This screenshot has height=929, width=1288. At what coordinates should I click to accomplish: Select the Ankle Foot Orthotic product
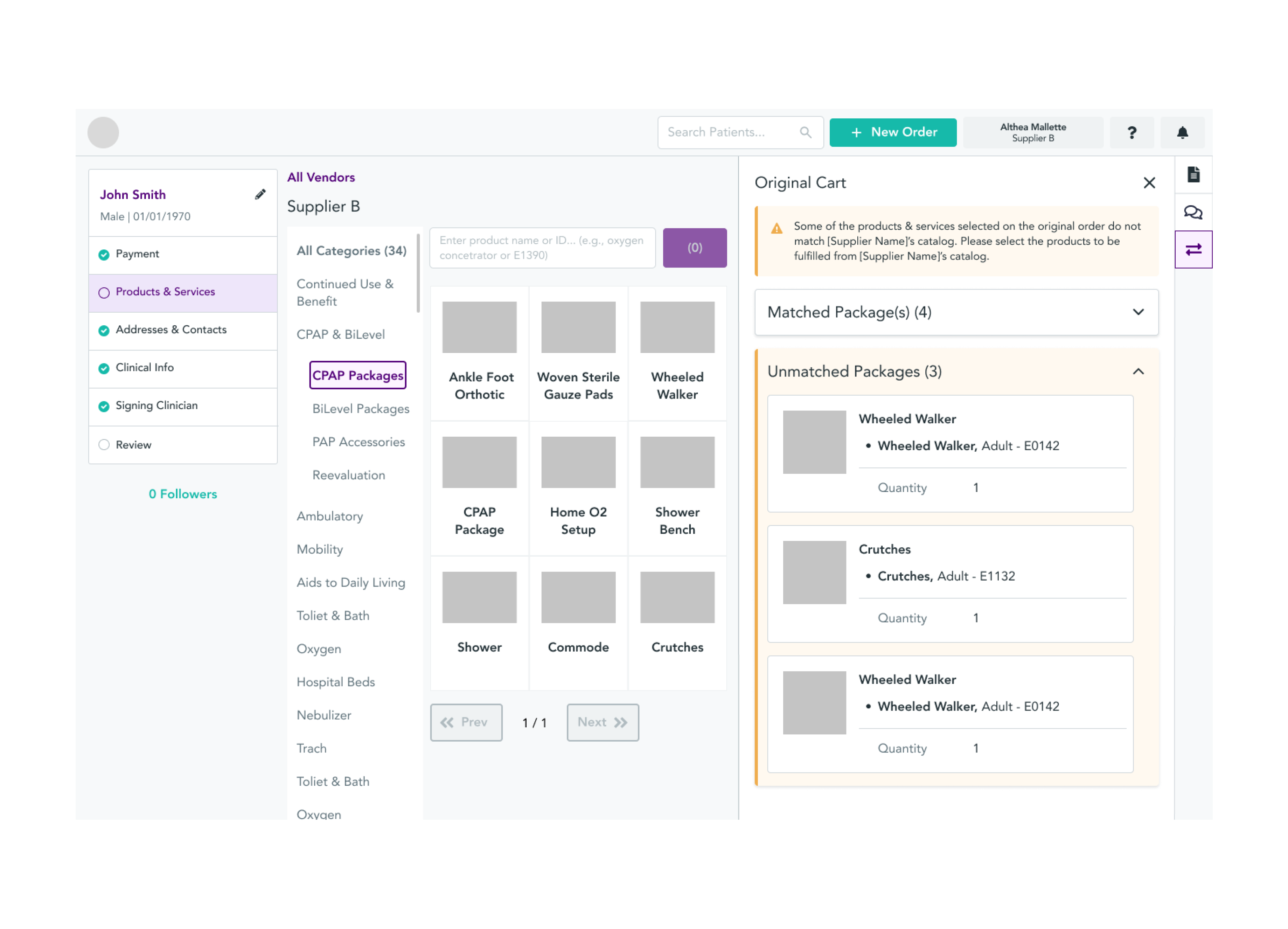479,353
